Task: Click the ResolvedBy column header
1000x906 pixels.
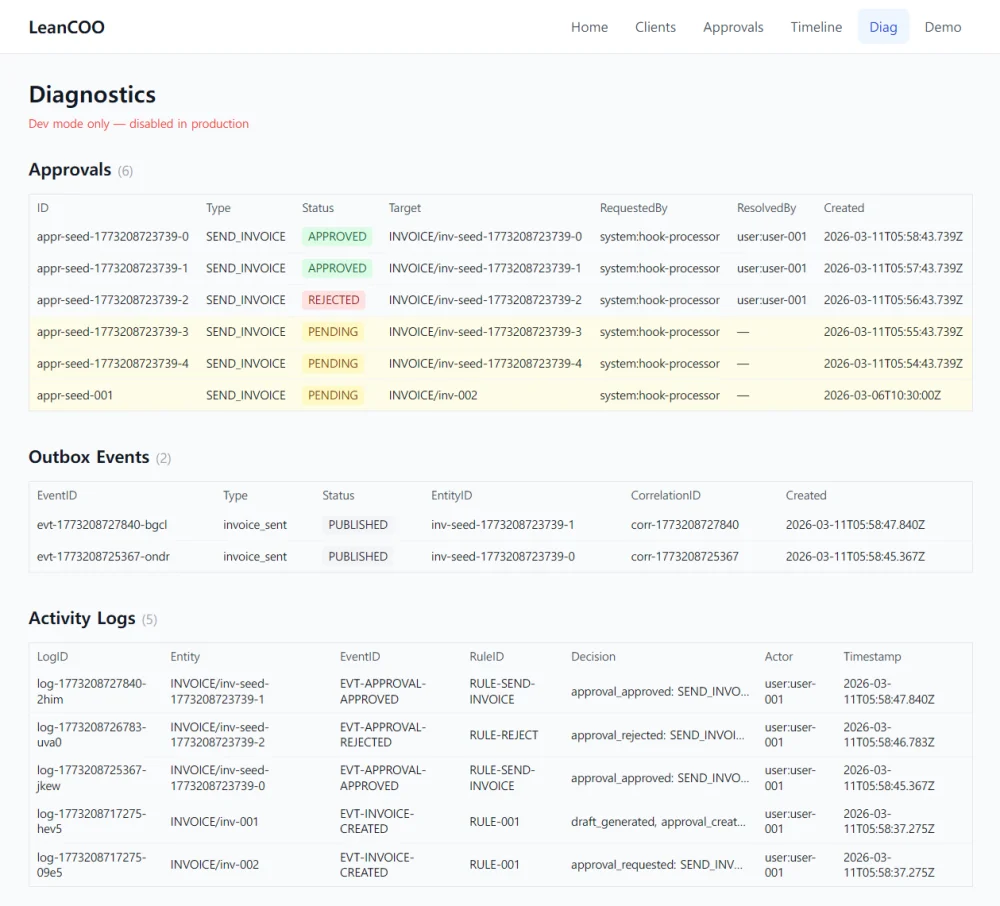Action: pyautogui.click(x=767, y=208)
